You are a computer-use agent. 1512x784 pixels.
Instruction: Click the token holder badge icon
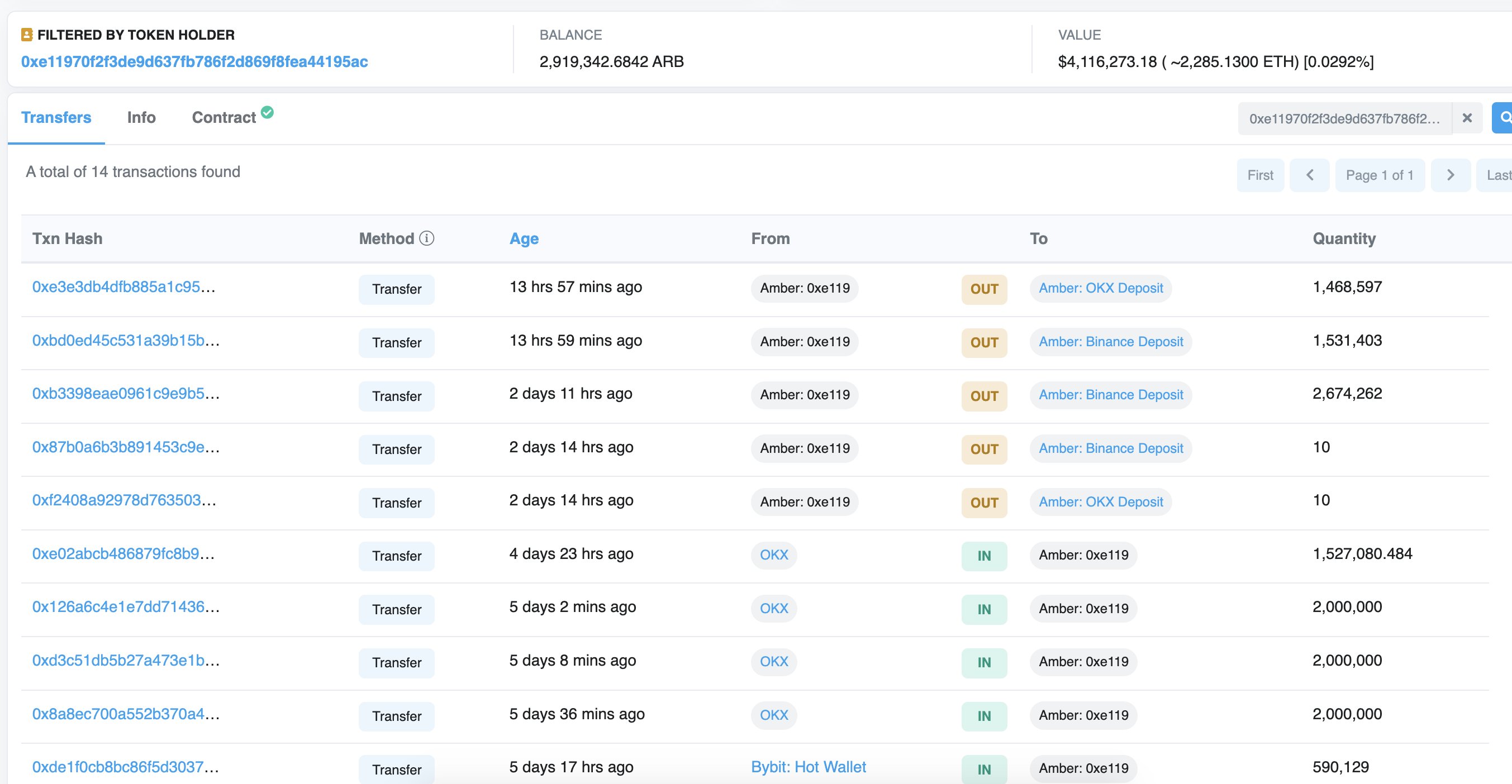[x=26, y=35]
